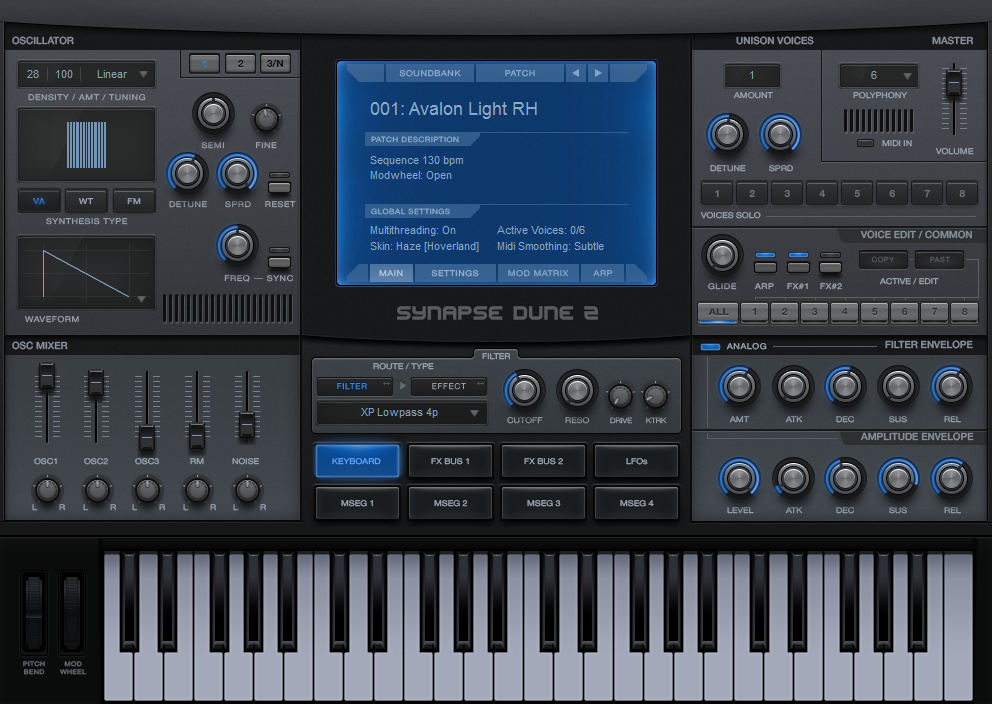Select WT synthesis type
The width and height of the screenshot is (992, 704).
pos(86,201)
